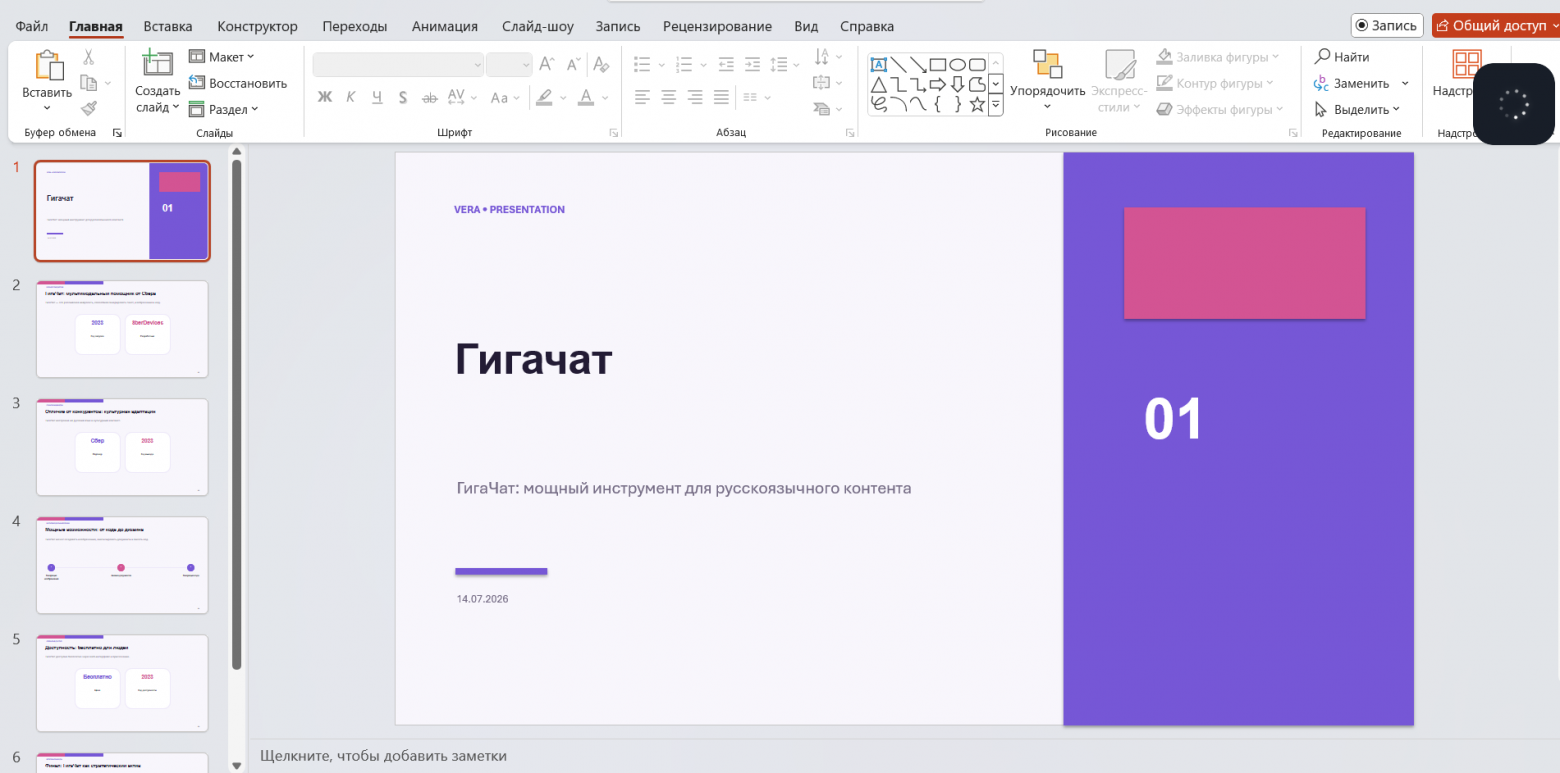Open the font size combo box
1560x773 pixels.
click(509, 64)
